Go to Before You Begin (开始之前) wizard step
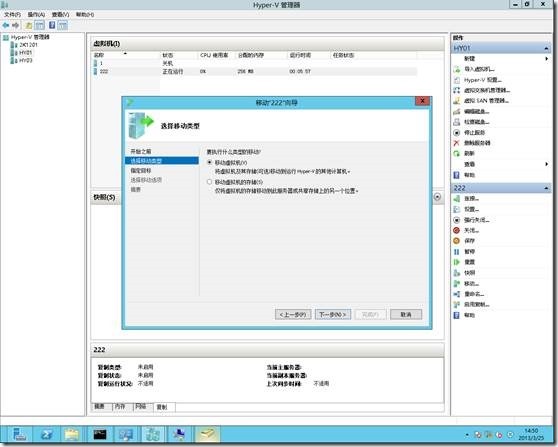Image resolution: width=558 pixels, height=447 pixels. (141, 152)
